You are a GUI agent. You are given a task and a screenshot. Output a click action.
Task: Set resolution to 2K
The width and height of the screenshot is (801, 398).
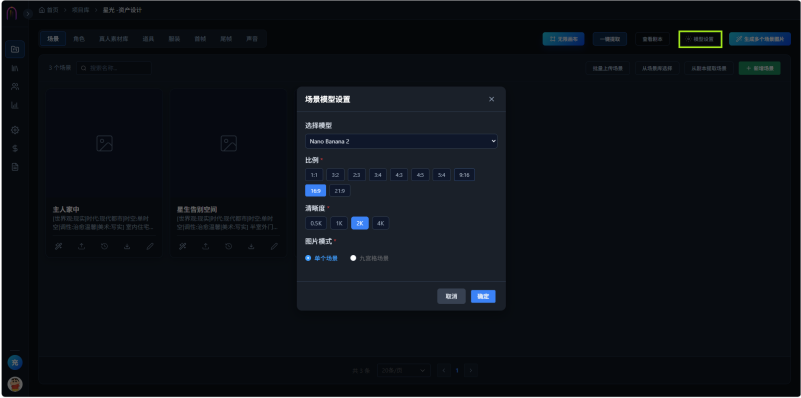pos(360,223)
